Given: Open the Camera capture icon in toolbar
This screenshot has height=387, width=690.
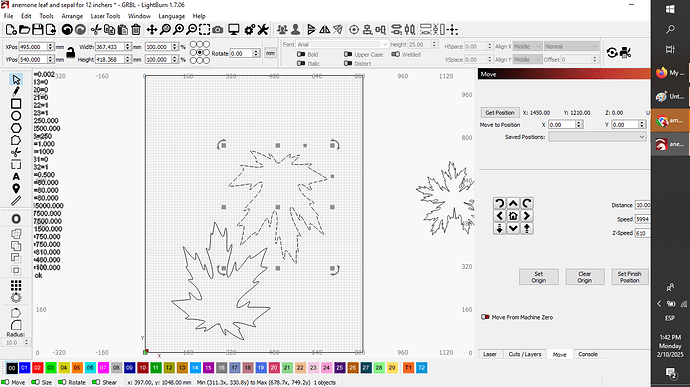Looking at the screenshot, I should point(217,29).
